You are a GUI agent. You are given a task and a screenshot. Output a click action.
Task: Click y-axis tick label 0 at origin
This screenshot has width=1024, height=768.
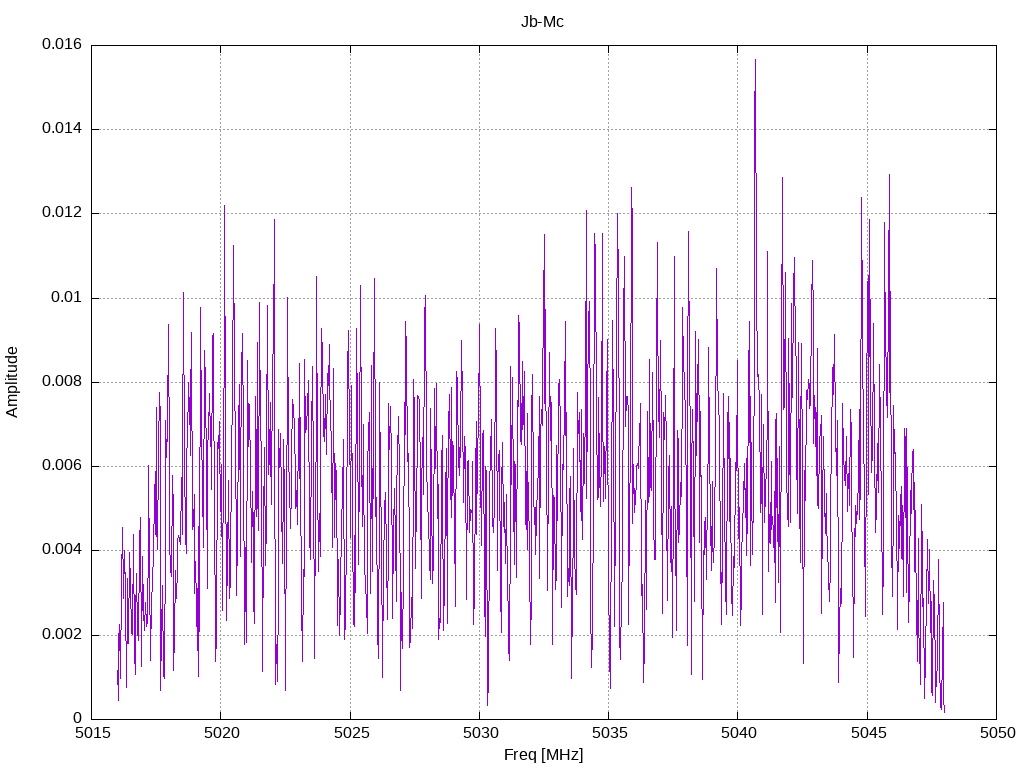coord(77,718)
